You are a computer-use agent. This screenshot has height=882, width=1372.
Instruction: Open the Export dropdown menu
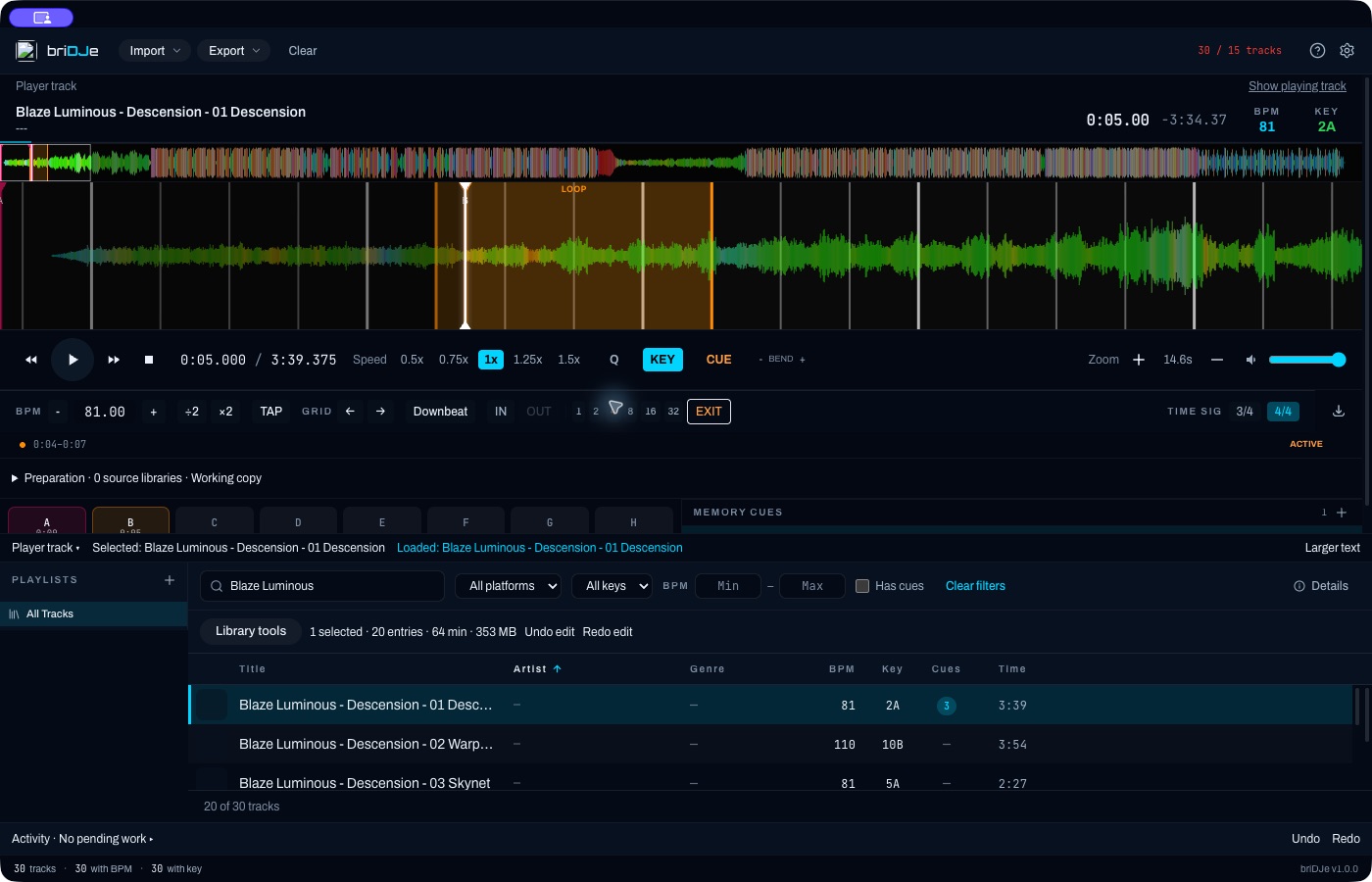(234, 51)
